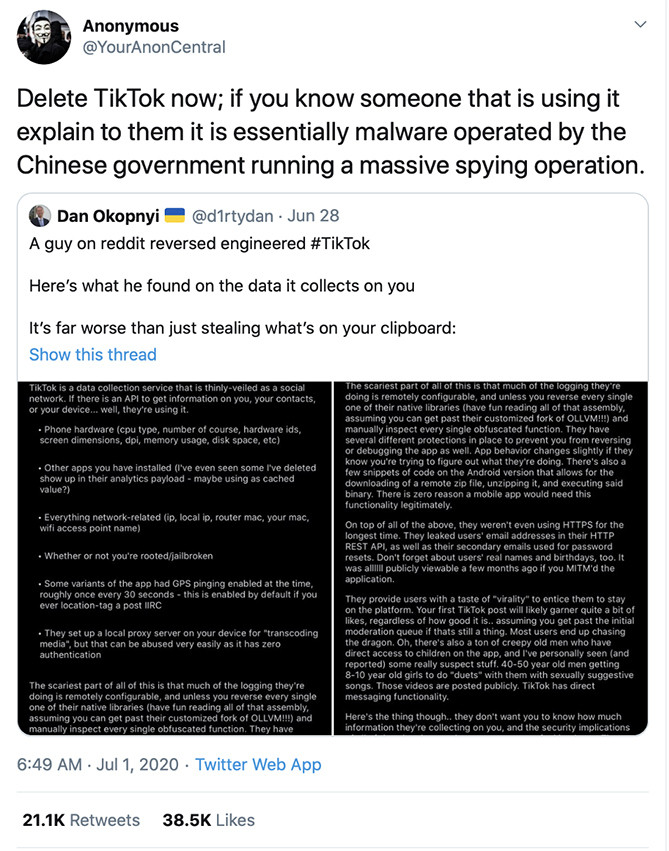Click the Show this thread link
The width and height of the screenshot is (669, 851).
(93, 354)
